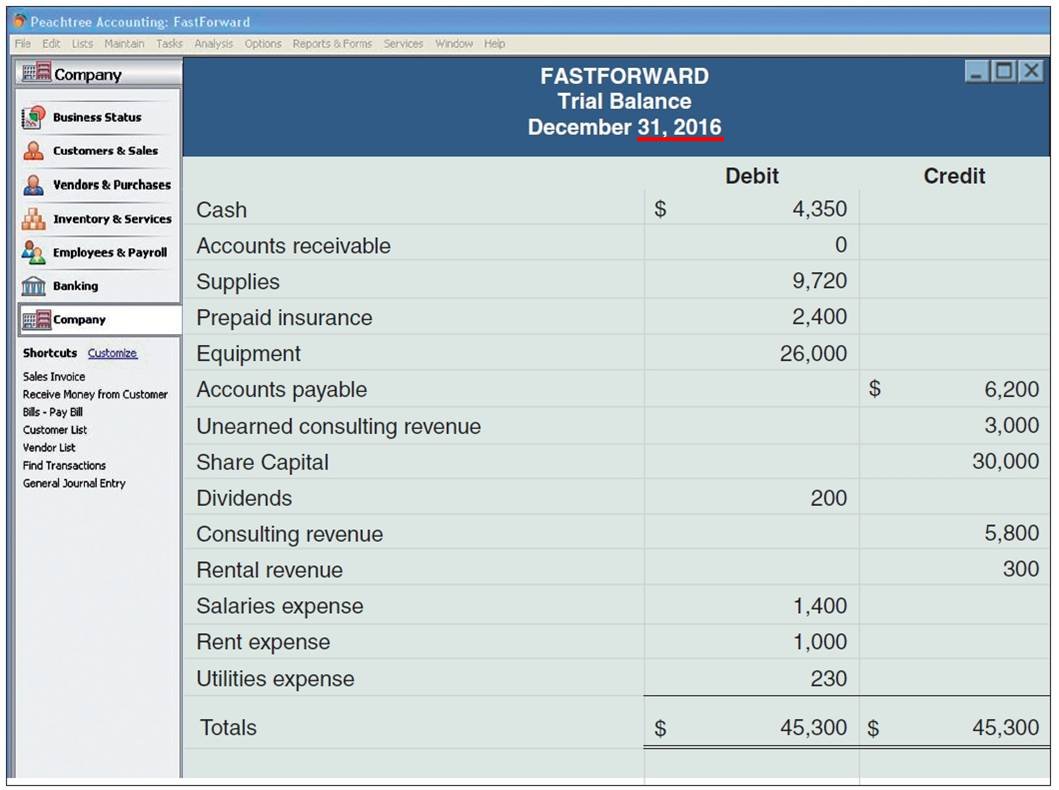
Task: Open Receive Money from Customer shortcut
Action: (x=95, y=394)
